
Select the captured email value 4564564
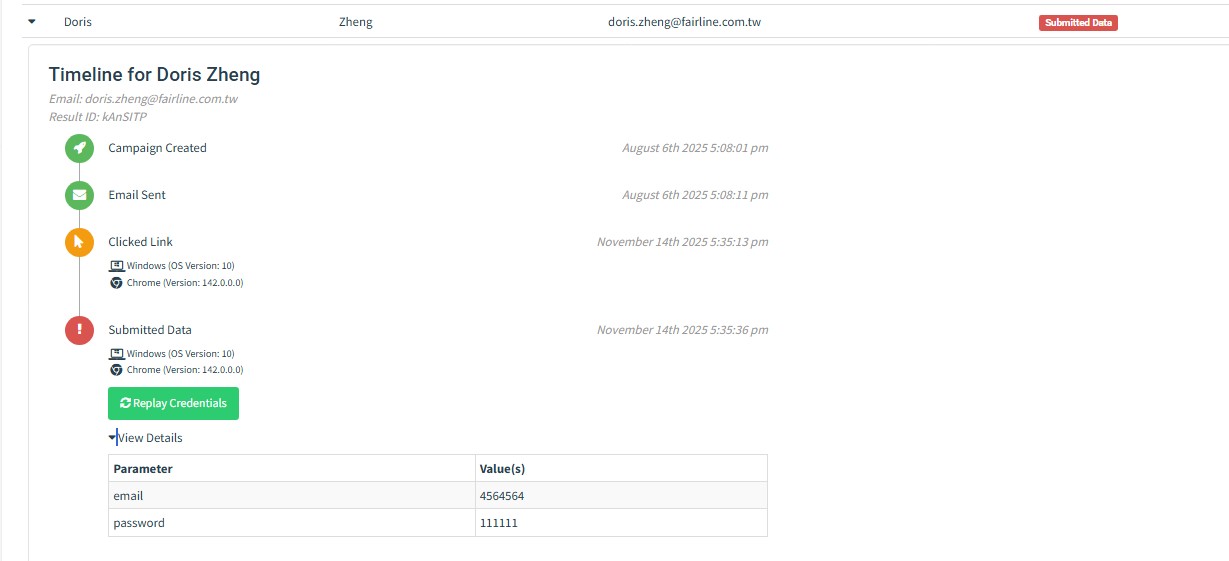(502, 496)
